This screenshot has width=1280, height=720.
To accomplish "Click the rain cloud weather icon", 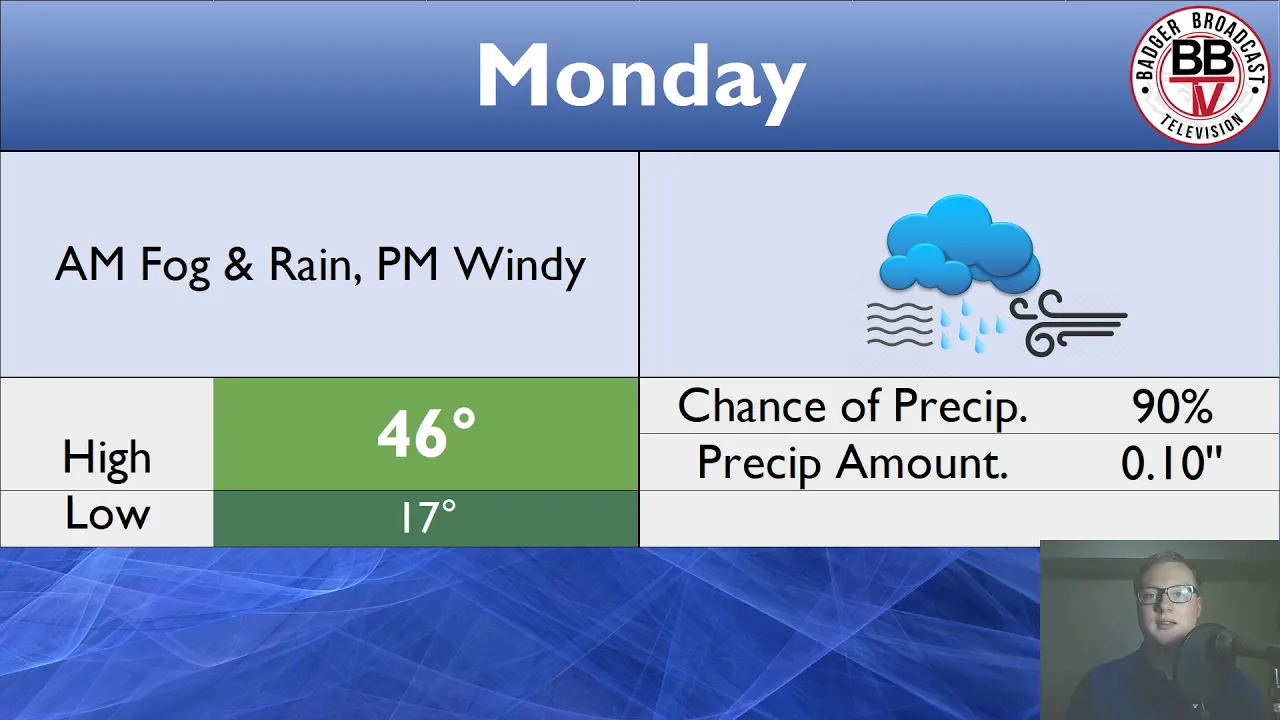I will pyautogui.click(x=997, y=274).
